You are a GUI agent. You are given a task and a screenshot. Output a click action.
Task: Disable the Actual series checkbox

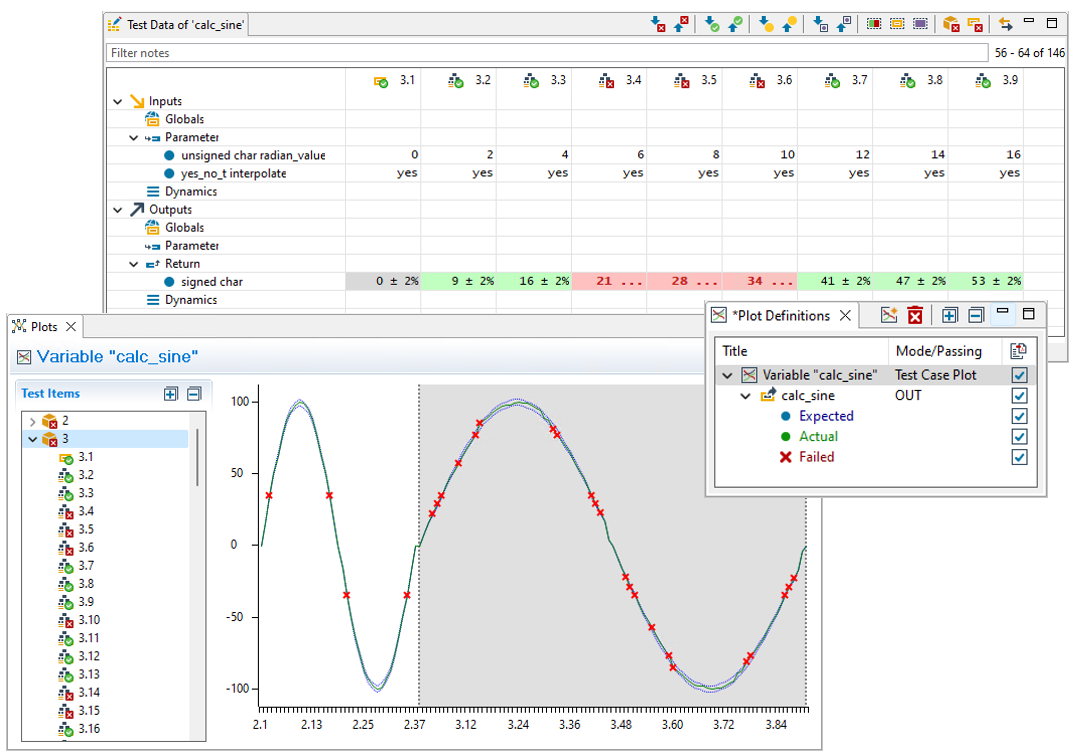[x=1019, y=437]
